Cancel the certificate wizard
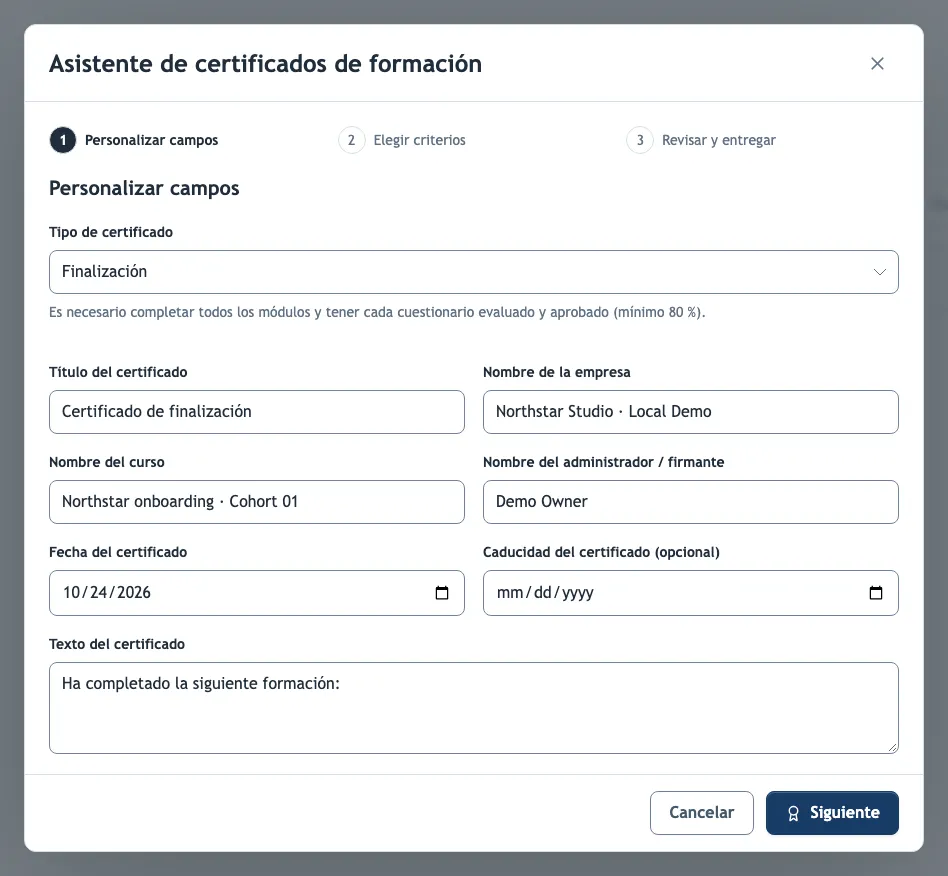 tap(701, 813)
